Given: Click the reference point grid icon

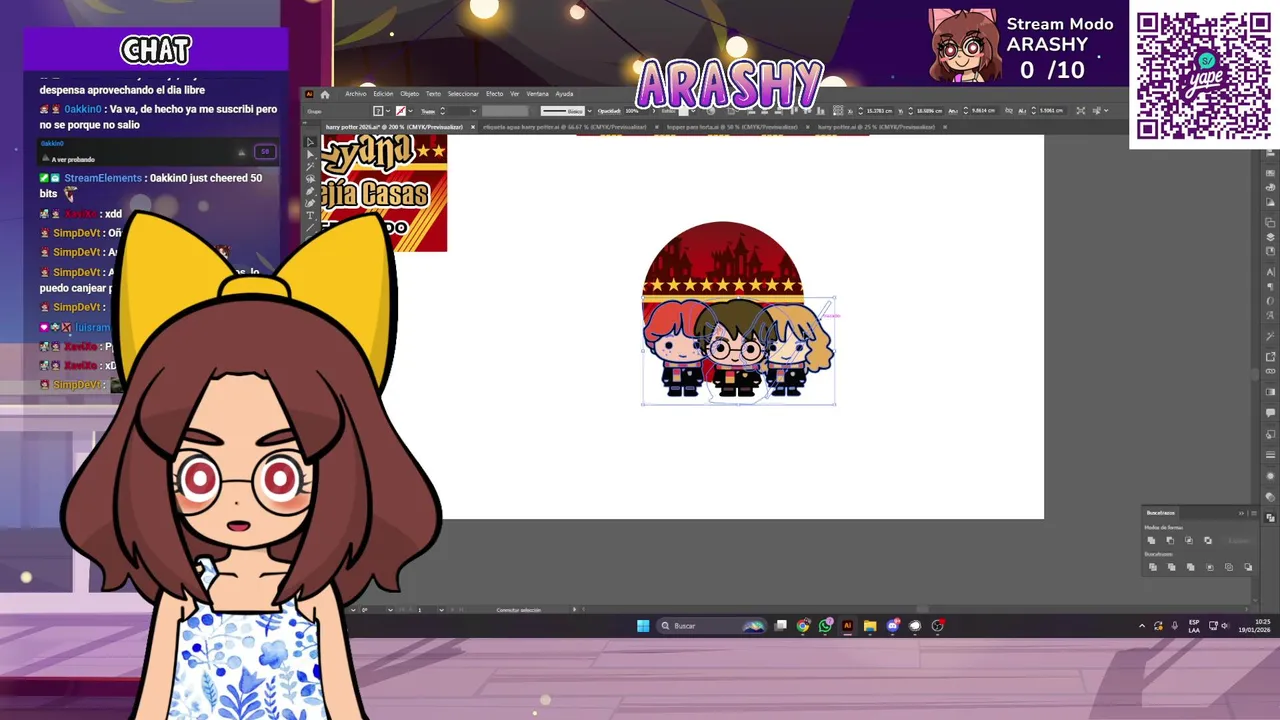Looking at the screenshot, I should (x=838, y=110).
